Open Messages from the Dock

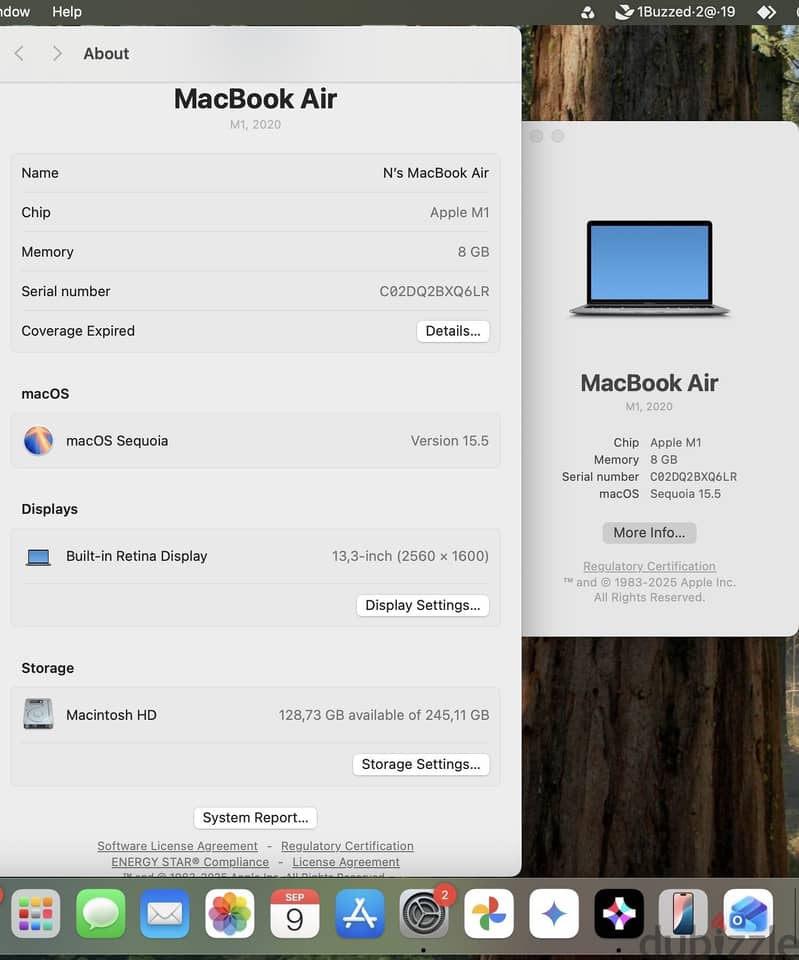[100, 913]
